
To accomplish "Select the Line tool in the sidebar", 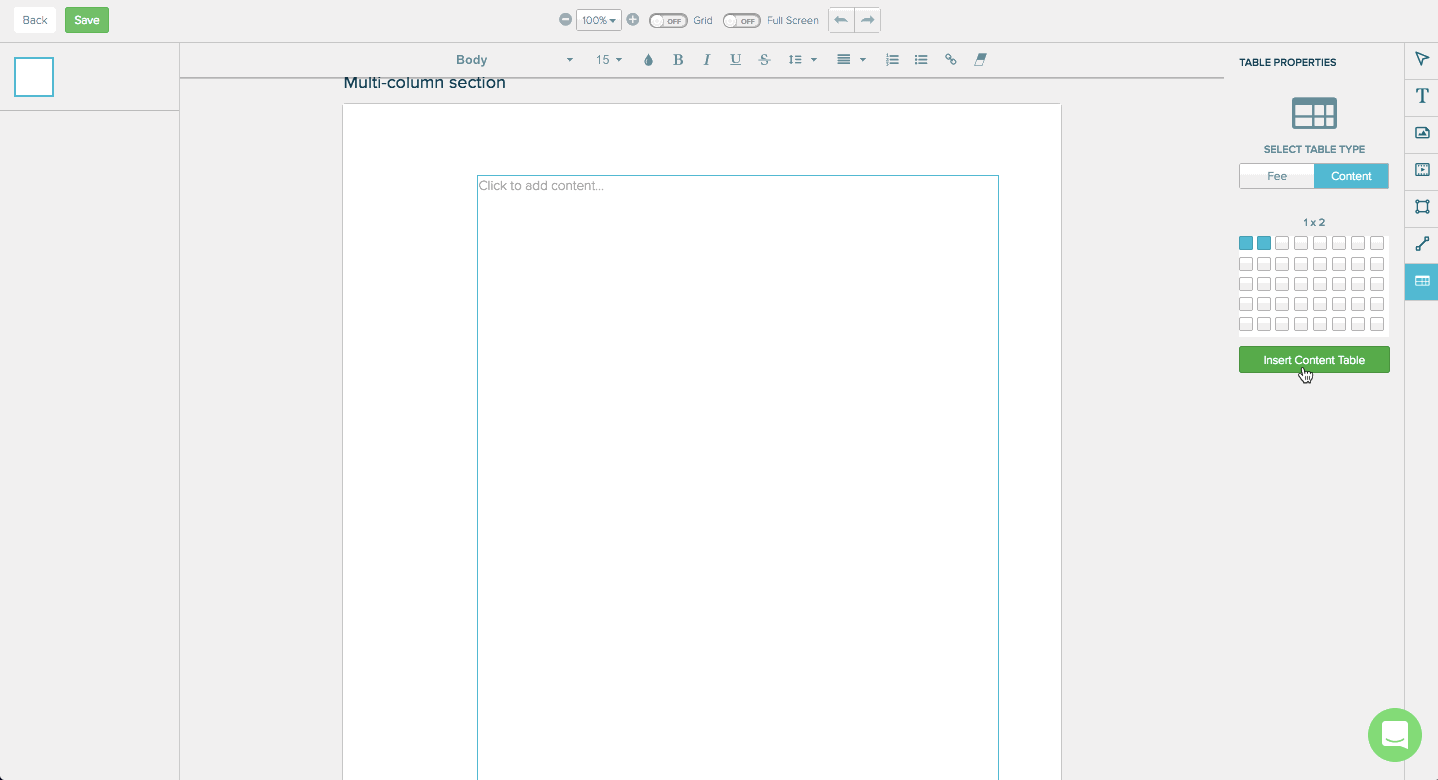I will [x=1421, y=243].
